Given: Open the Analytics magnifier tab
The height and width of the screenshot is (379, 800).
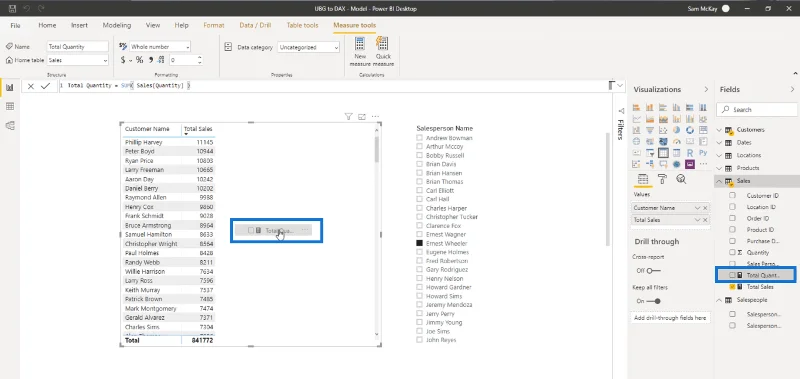Looking at the screenshot, I should pyautogui.click(x=681, y=179).
